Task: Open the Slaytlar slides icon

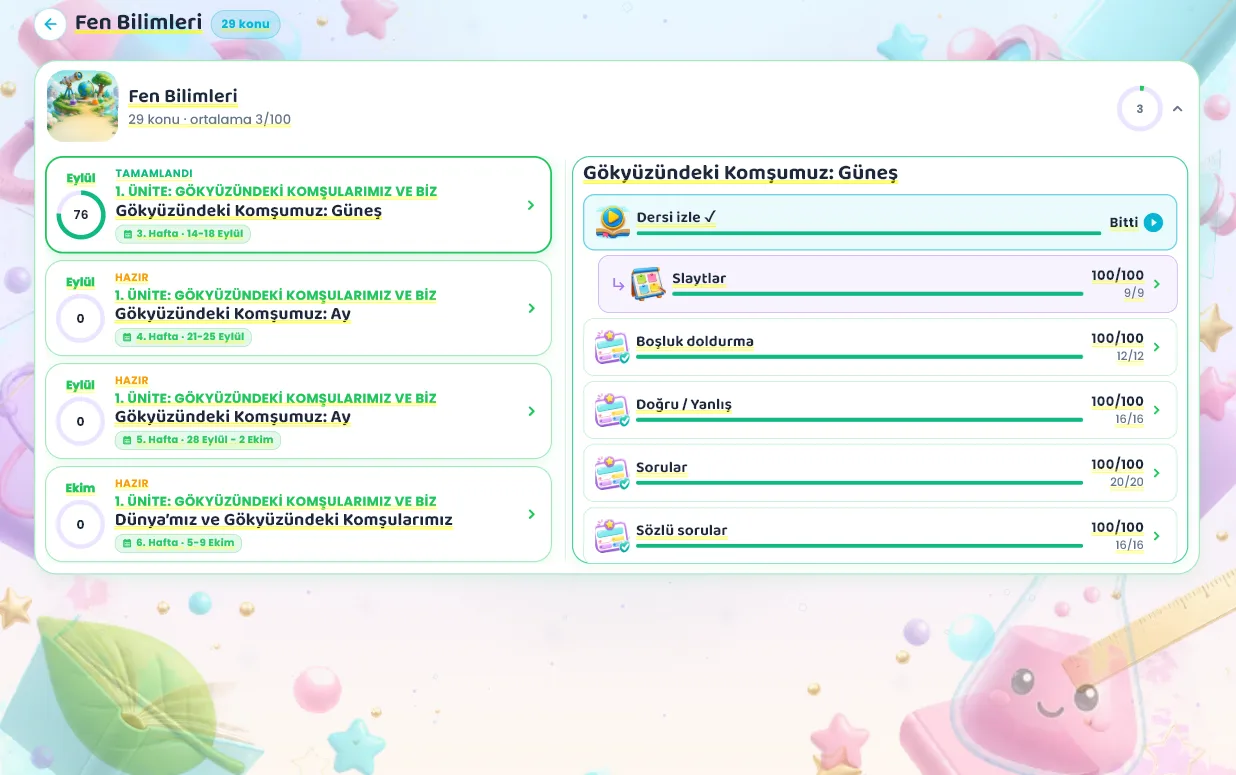Action: (648, 284)
